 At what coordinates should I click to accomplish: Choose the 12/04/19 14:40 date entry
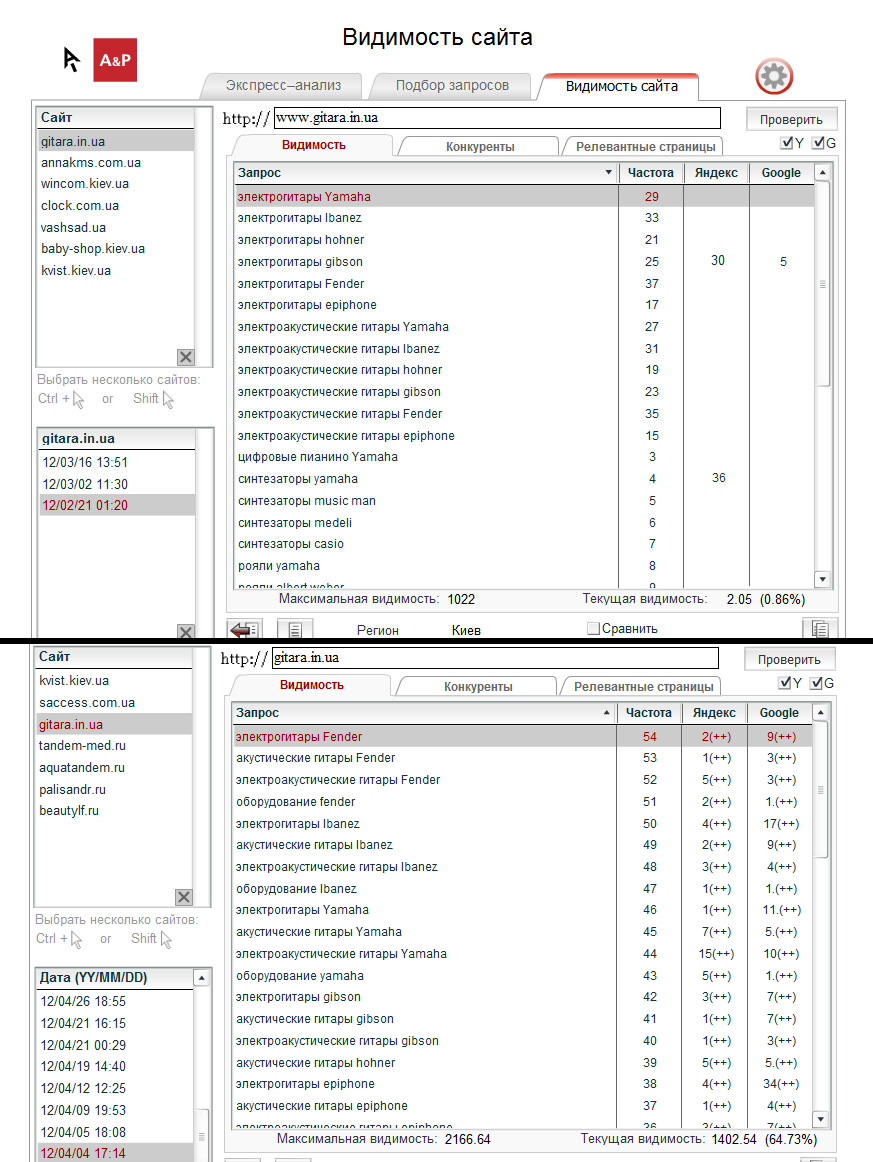click(115, 1066)
